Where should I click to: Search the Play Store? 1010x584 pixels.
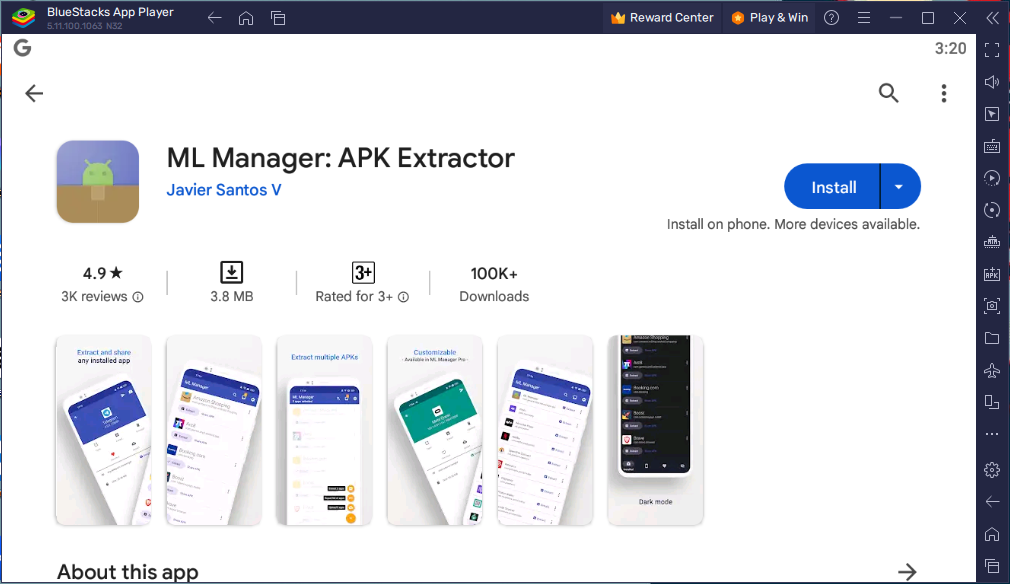click(x=888, y=93)
